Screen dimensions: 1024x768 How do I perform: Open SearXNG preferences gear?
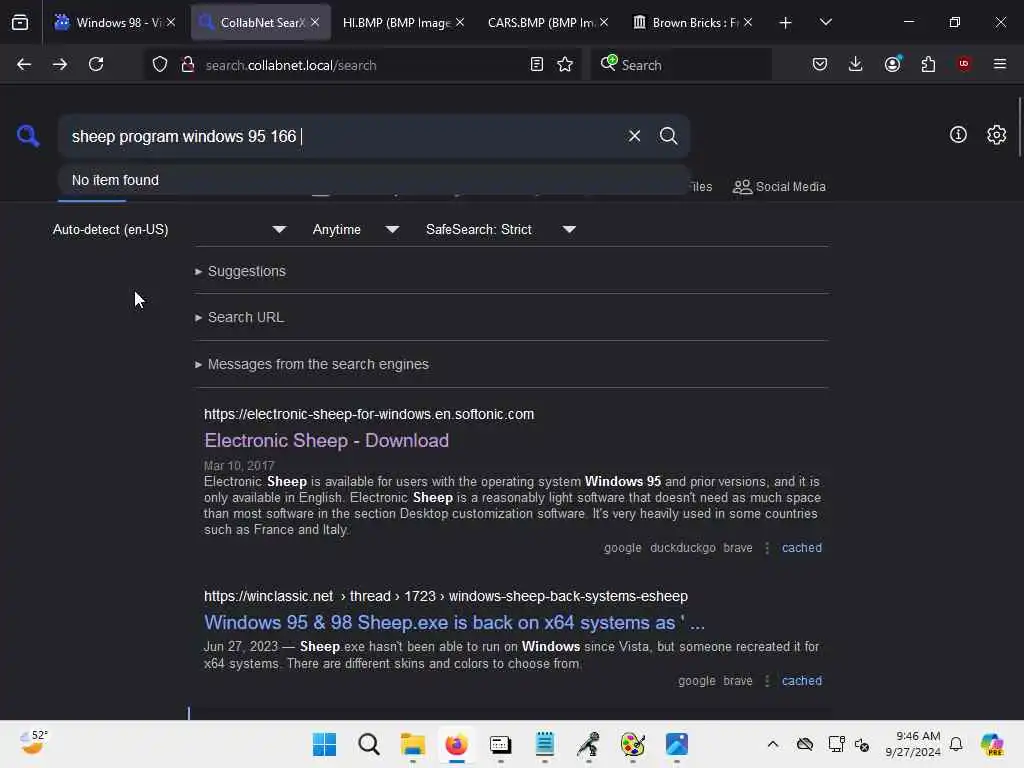point(996,135)
